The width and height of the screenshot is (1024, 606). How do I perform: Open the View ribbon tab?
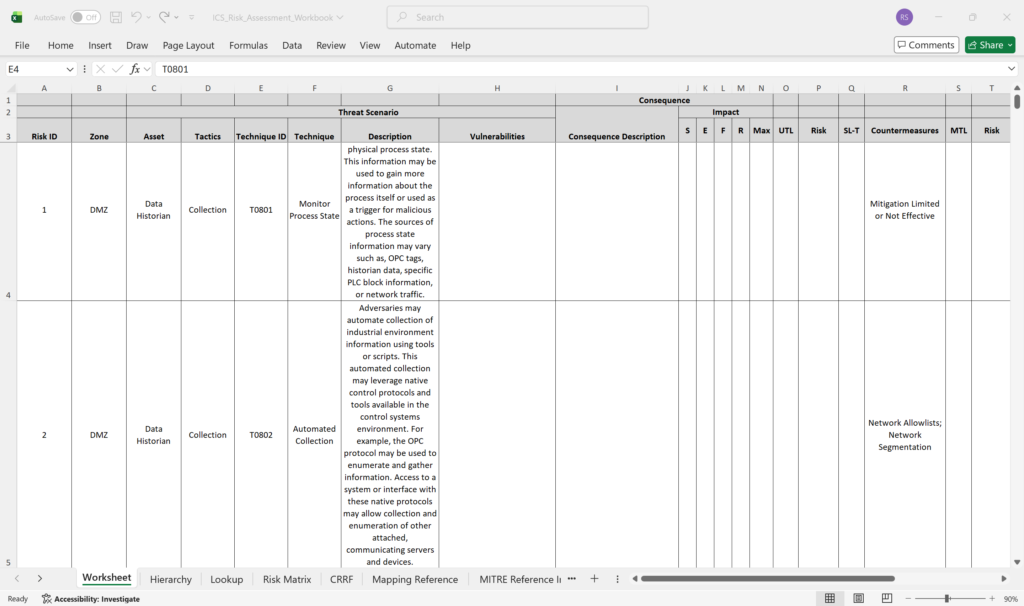click(x=370, y=45)
